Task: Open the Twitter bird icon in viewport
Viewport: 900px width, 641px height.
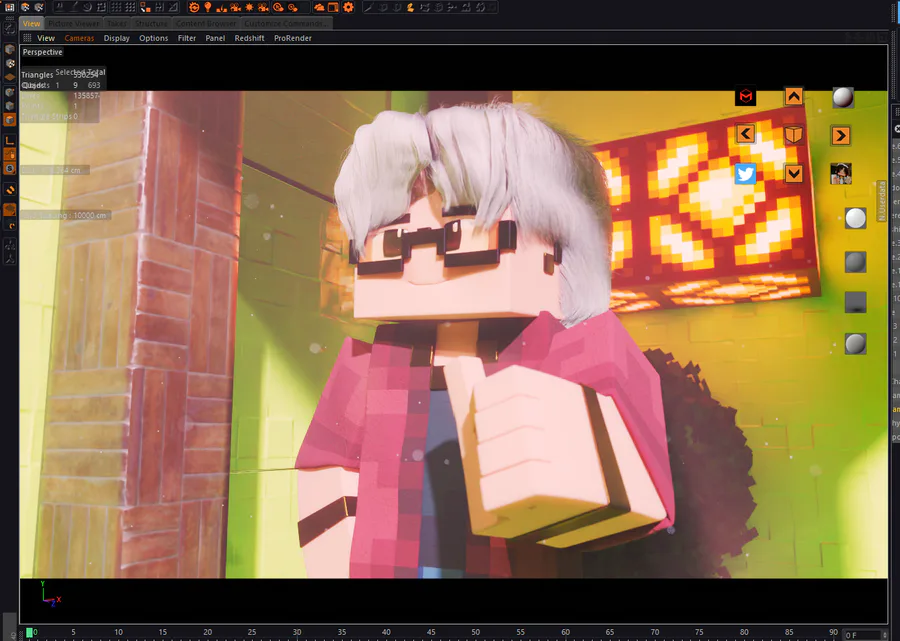Action: click(745, 173)
